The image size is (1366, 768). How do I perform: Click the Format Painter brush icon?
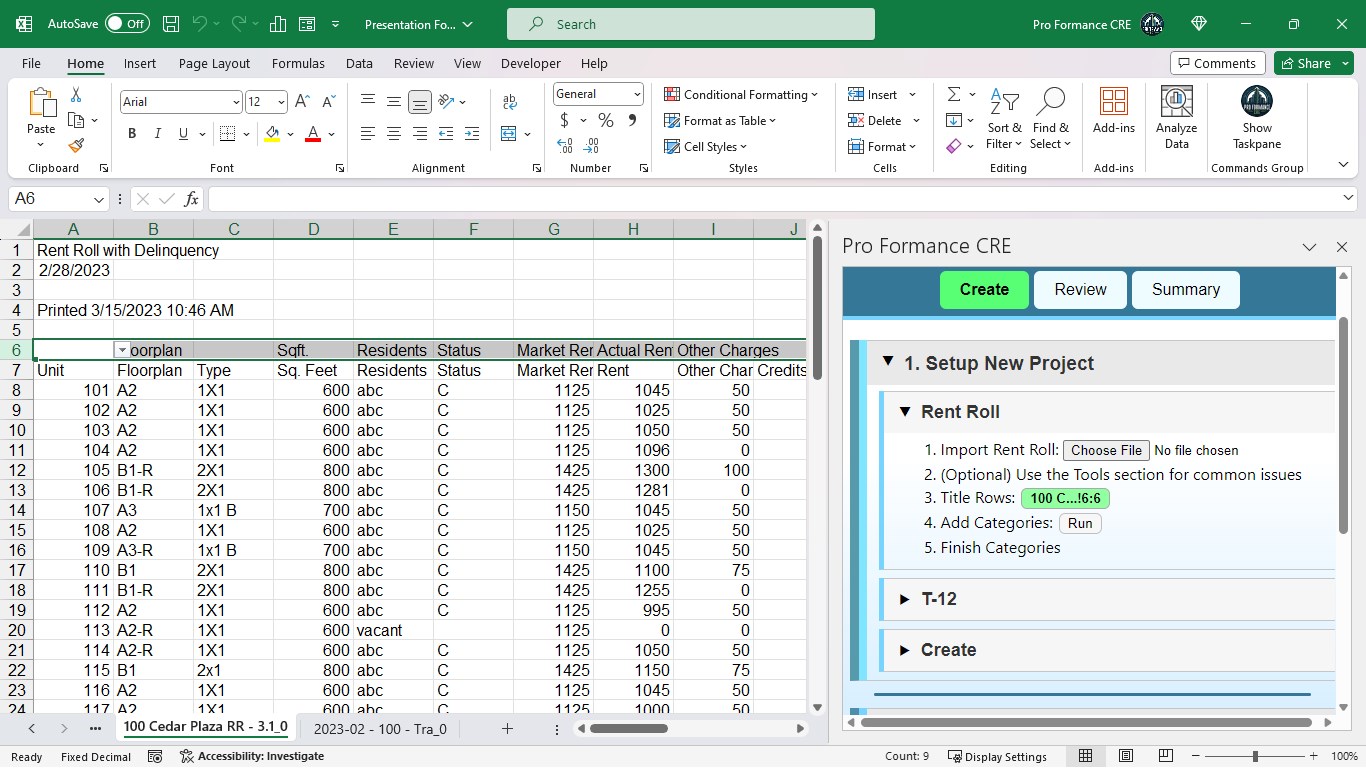pos(76,146)
